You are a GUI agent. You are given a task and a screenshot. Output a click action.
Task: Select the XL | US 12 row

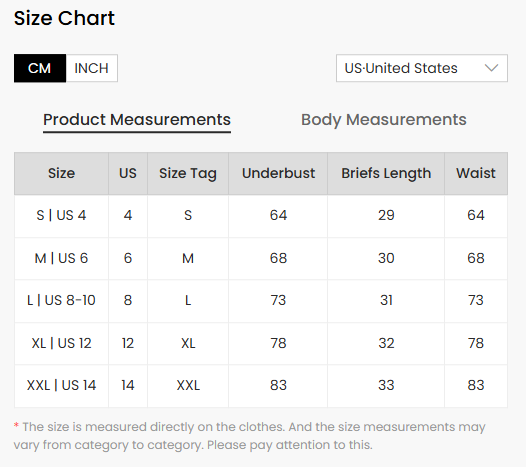[x=261, y=343]
